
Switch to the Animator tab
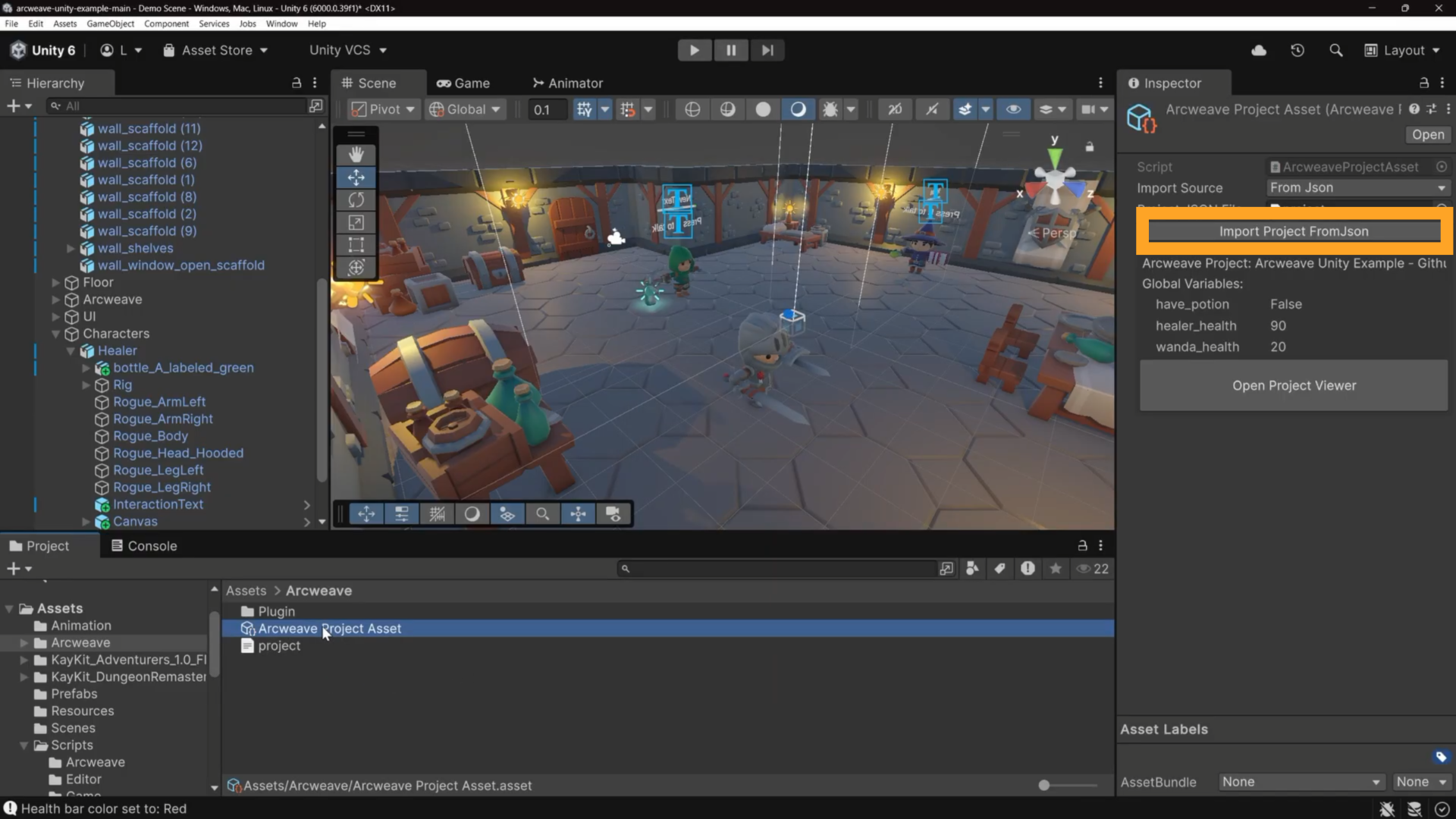pyautogui.click(x=568, y=83)
